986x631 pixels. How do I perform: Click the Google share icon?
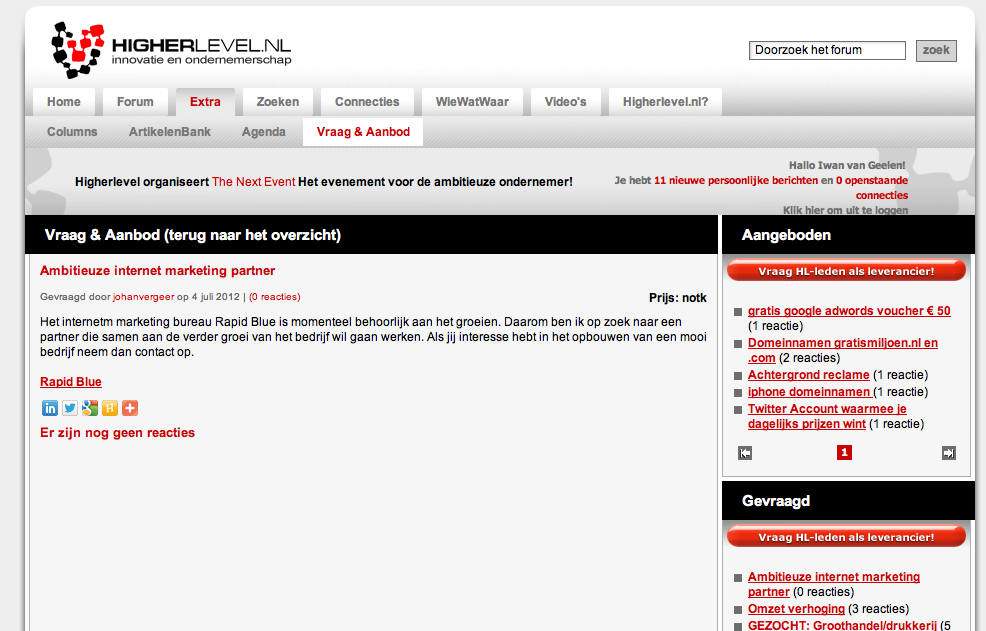(90, 408)
